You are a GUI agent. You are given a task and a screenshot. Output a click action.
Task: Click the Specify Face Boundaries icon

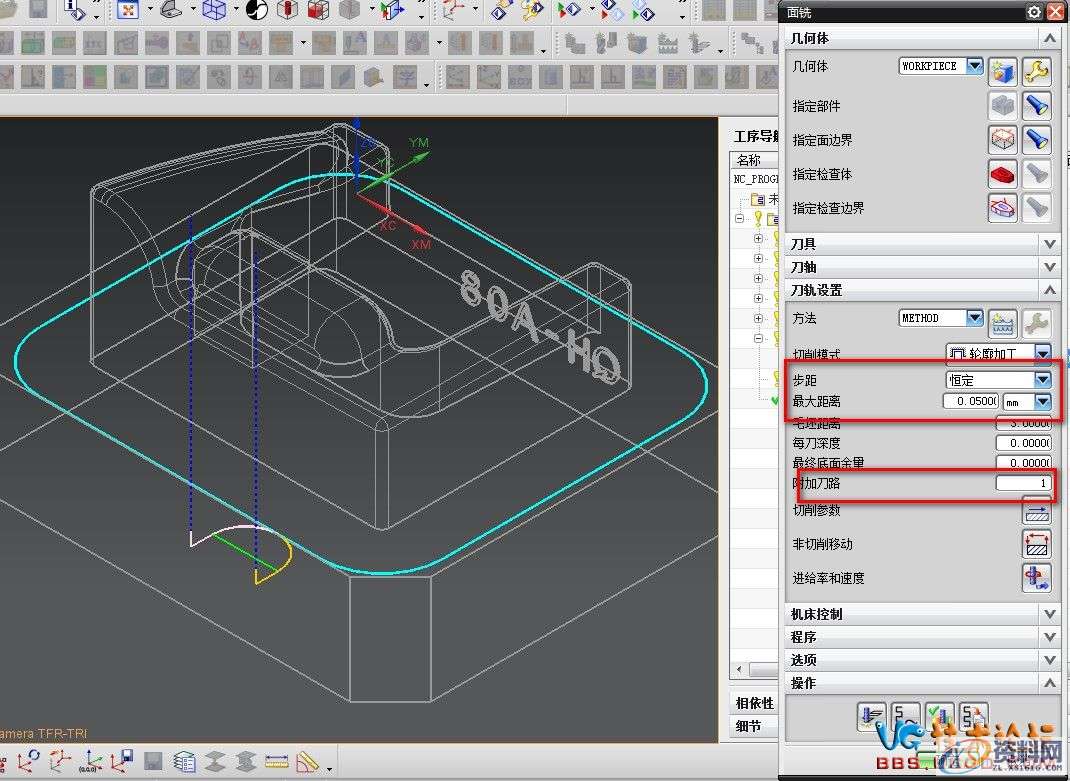pos(1002,140)
